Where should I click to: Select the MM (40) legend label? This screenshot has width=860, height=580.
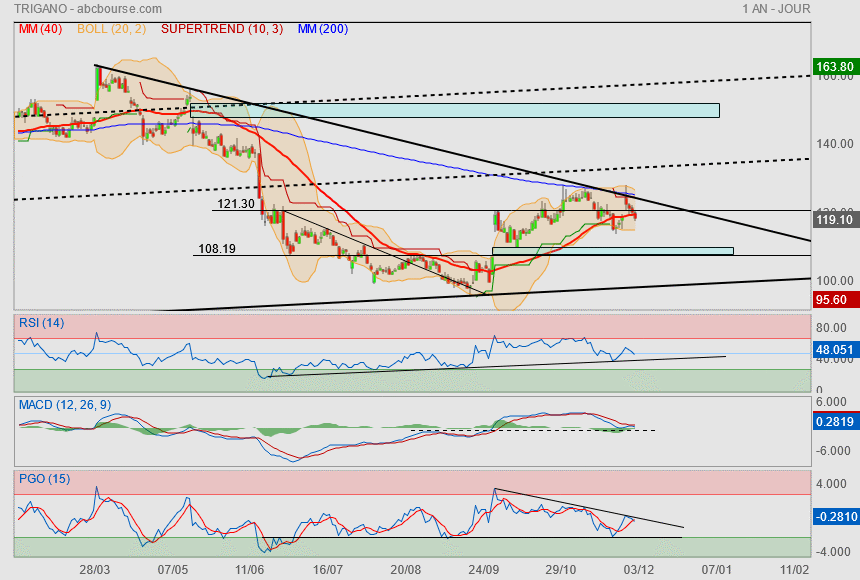(41, 29)
